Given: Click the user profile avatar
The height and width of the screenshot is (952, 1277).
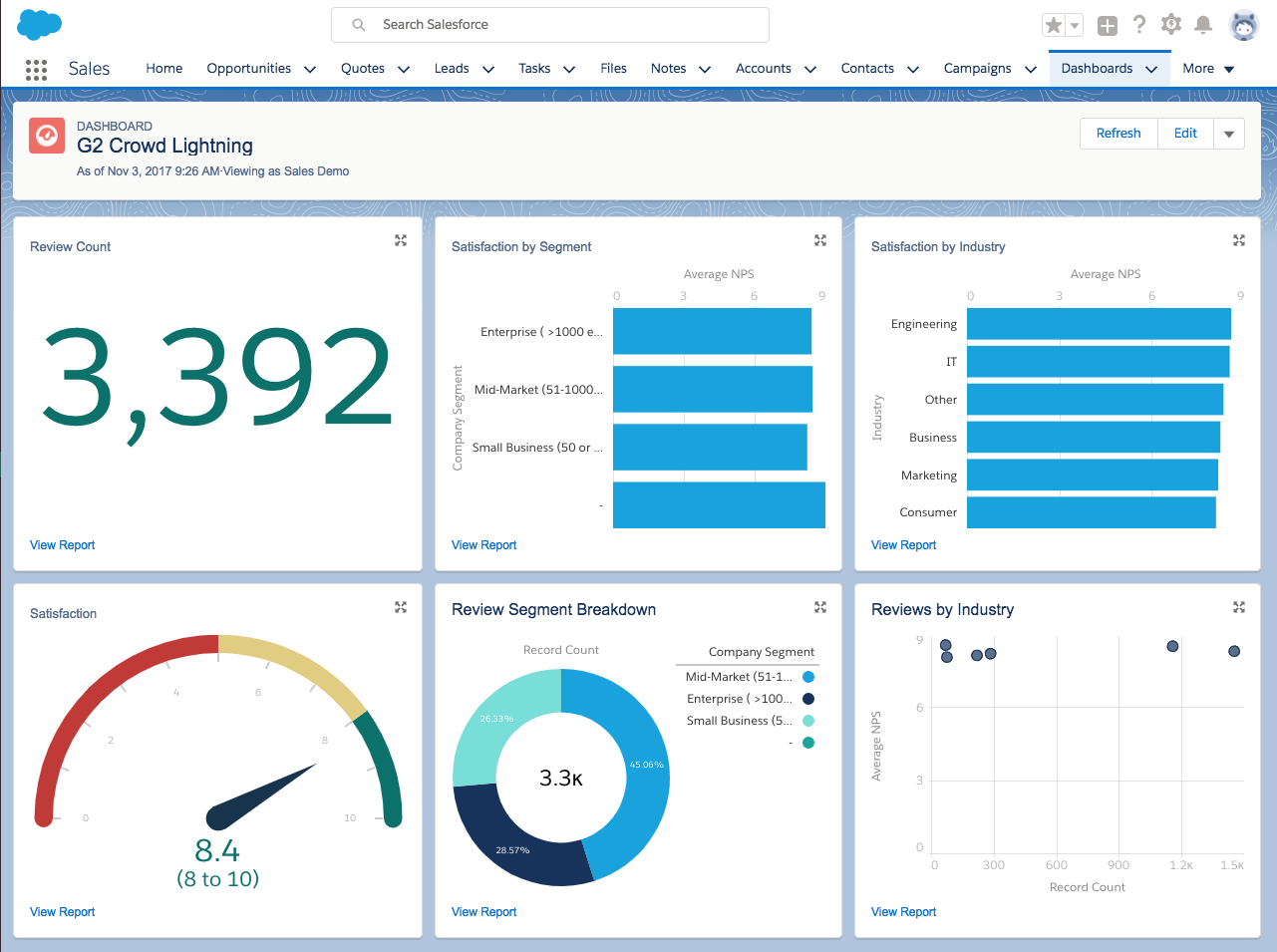Looking at the screenshot, I should pyautogui.click(x=1243, y=26).
